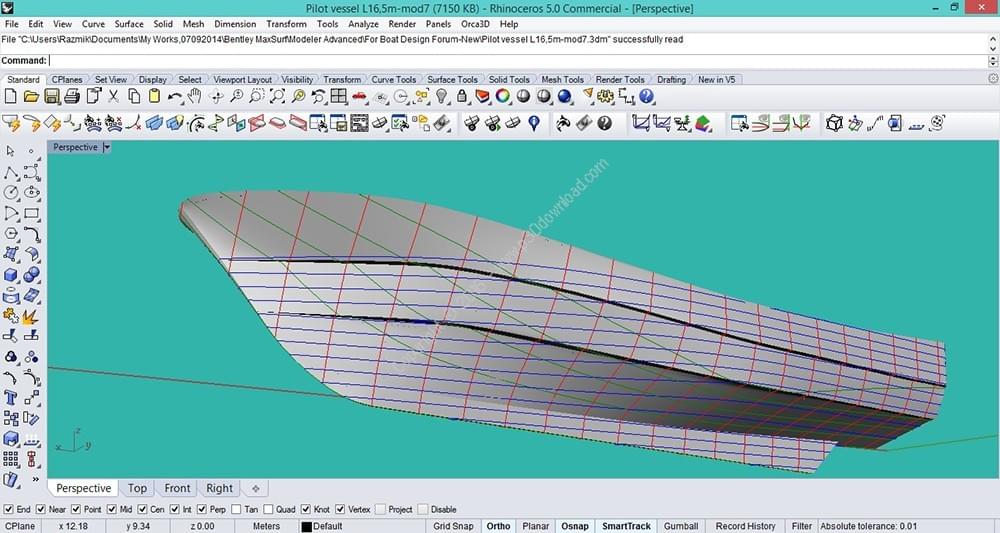Click the light bulb Hide Objects icon
Screen dimensions: 1000x533
click(441, 96)
